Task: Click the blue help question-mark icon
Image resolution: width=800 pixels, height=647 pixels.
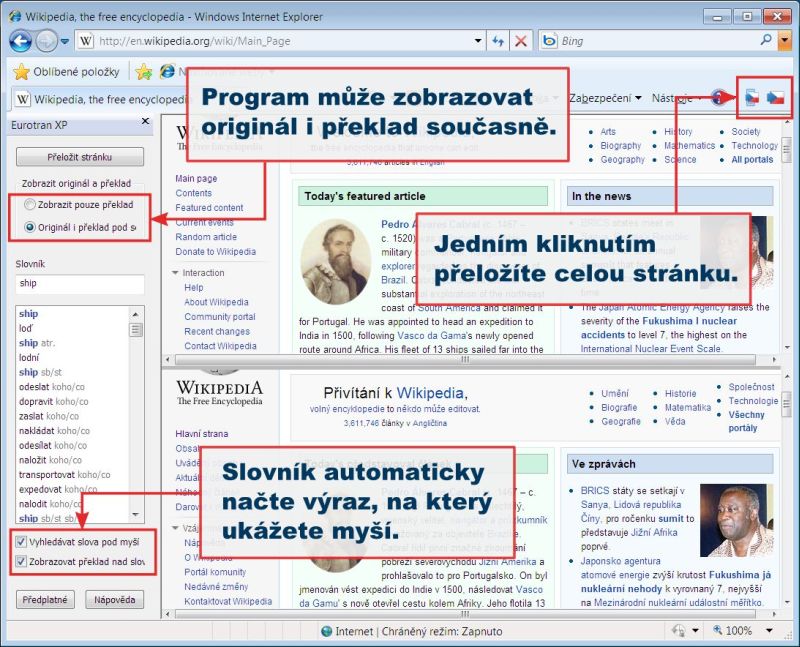Action: pos(717,97)
